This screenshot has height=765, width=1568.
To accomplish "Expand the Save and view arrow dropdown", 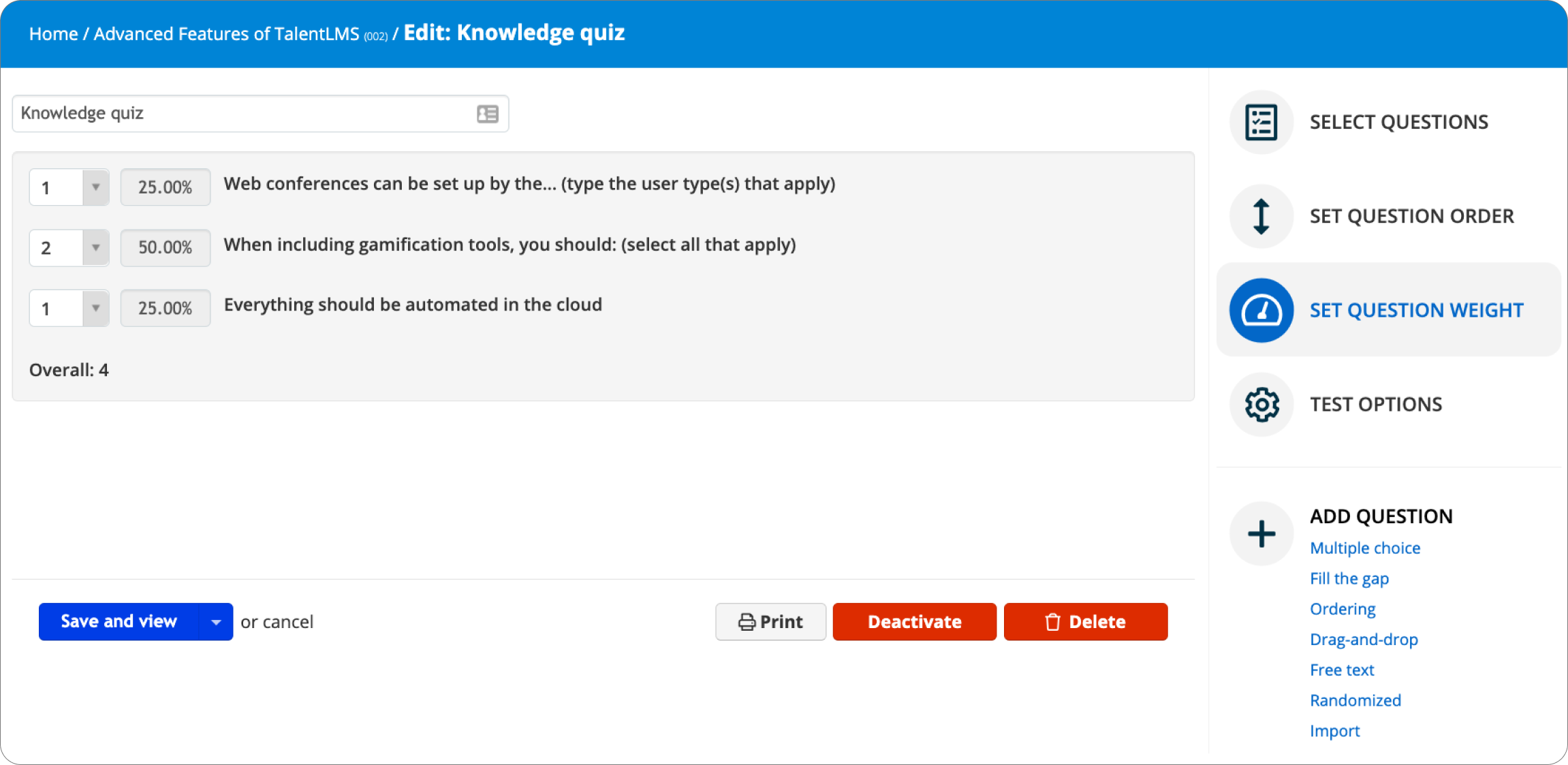I will [x=216, y=622].
